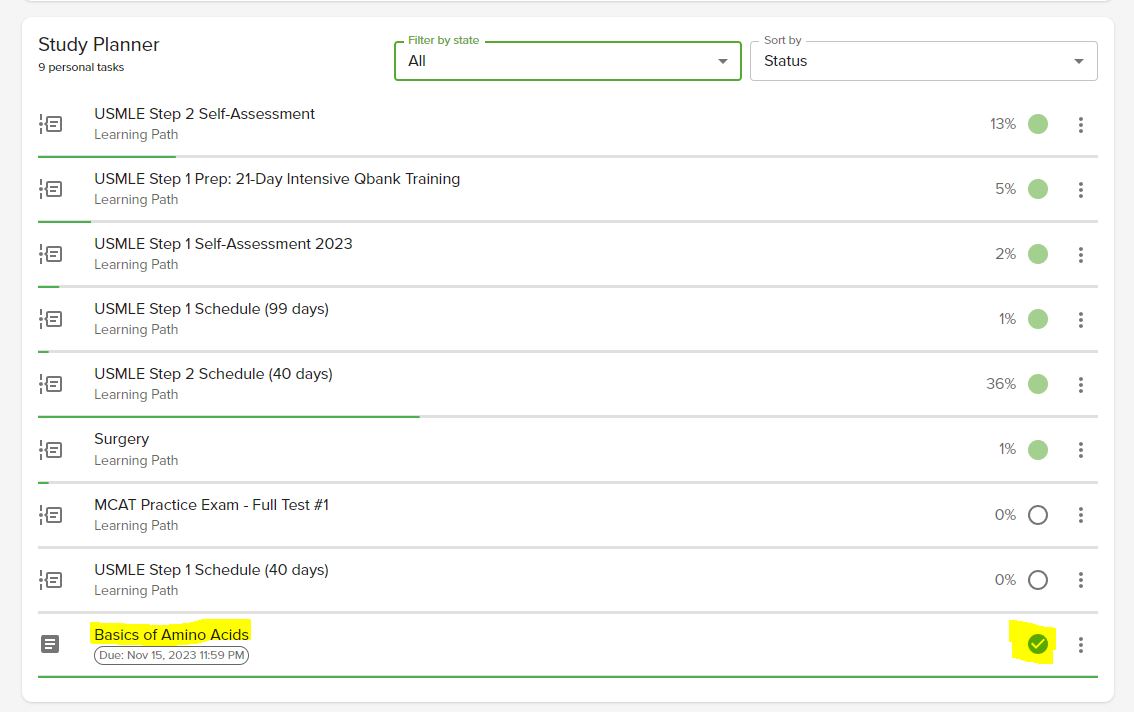Image resolution: width=1134 pixels, height=712 pixels.
Task: Click the three-dot menu beside USMLE Step 2 Schedule
Action: coord(1081,384)
